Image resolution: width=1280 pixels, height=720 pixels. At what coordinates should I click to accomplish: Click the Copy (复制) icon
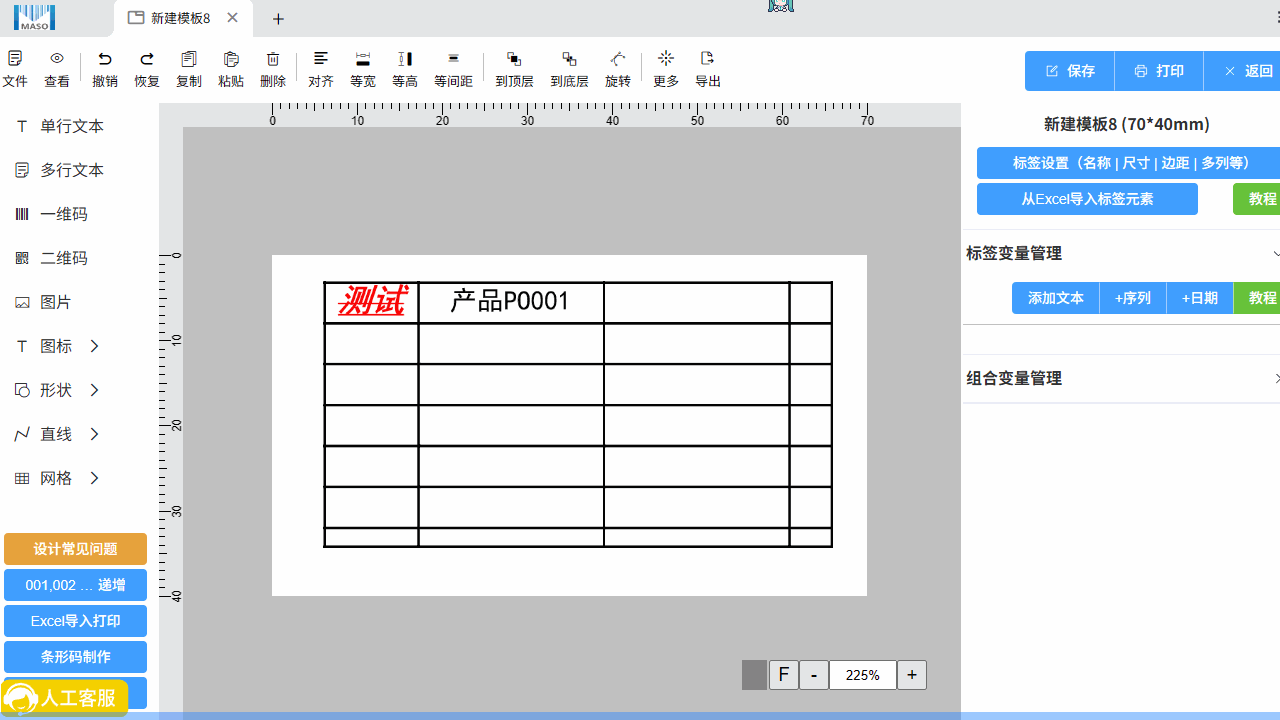pos(189,60)
